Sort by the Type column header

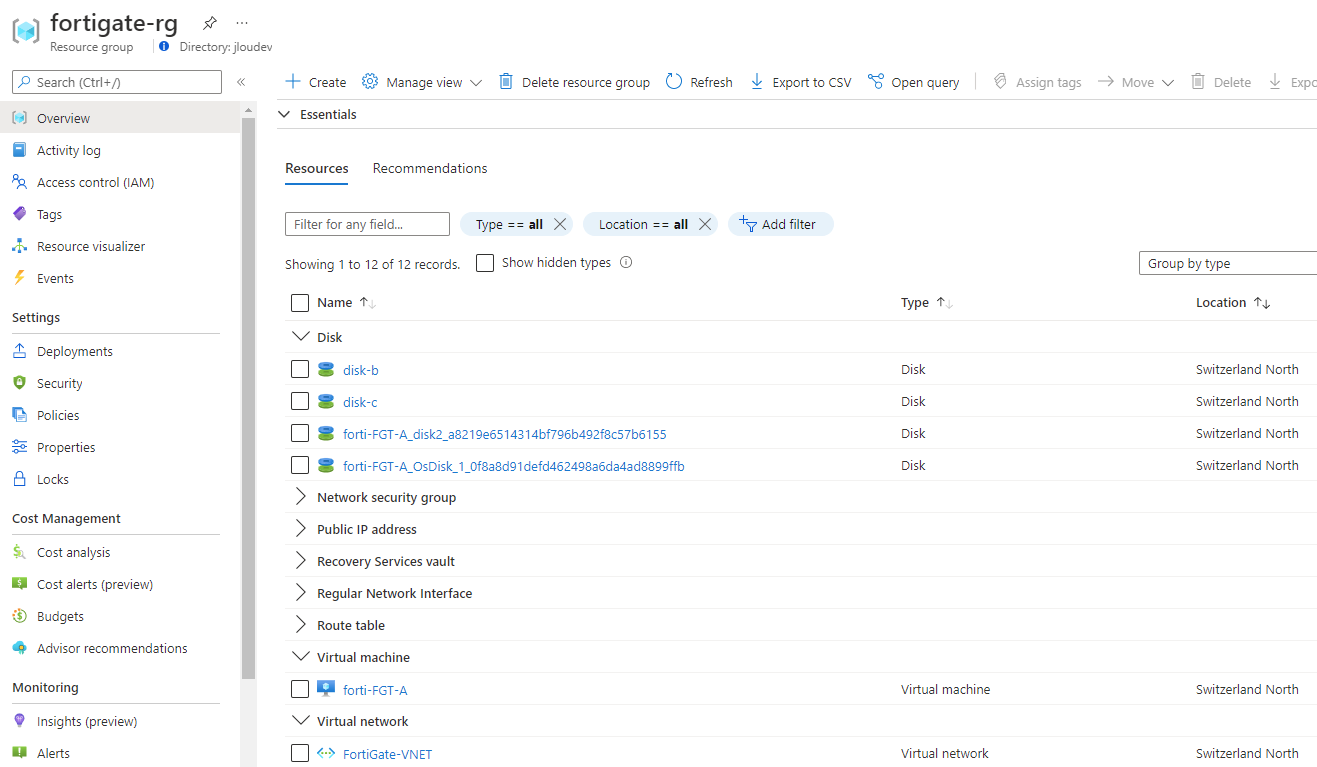tap(927, 303)
